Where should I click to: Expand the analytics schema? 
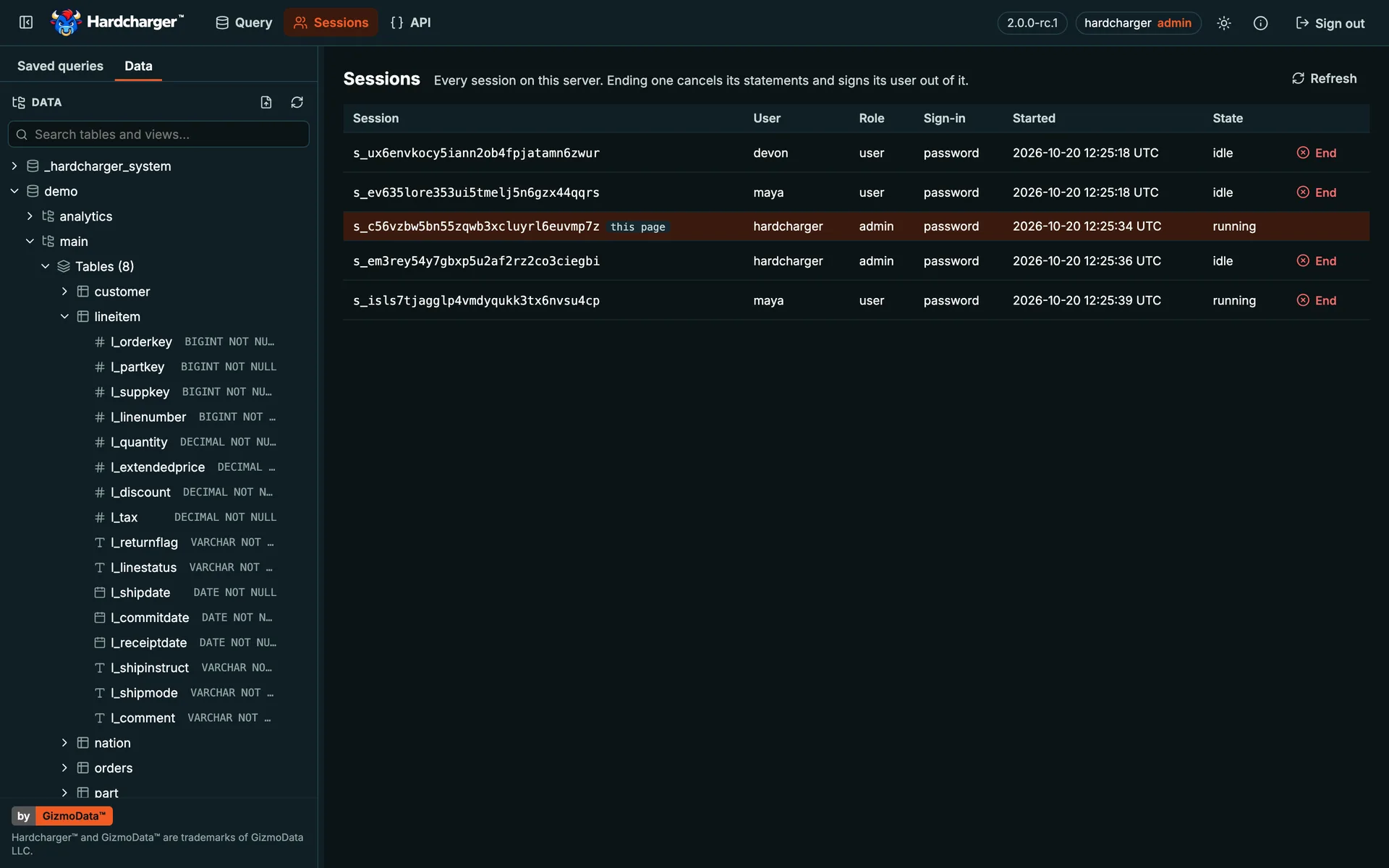[30, 216]
